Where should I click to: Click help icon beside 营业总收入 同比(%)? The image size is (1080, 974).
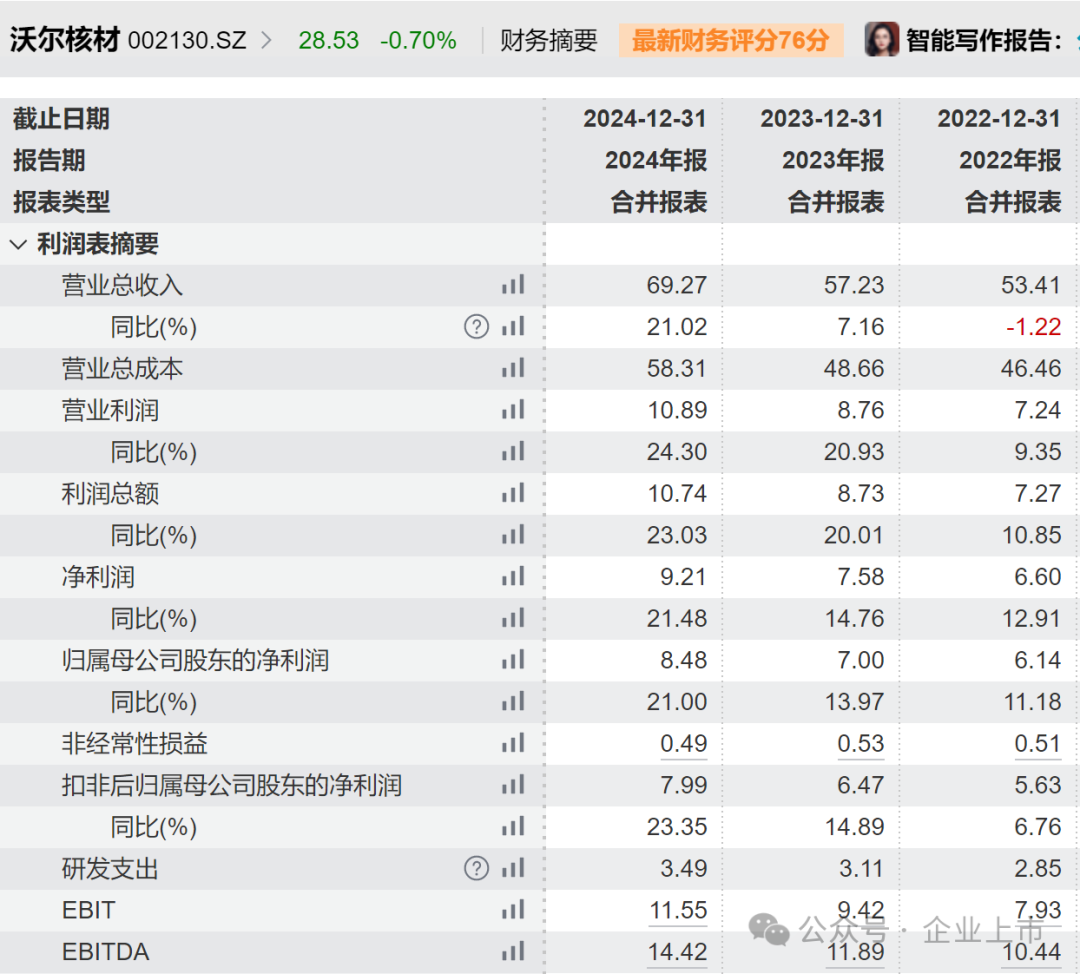coord(477,327)
